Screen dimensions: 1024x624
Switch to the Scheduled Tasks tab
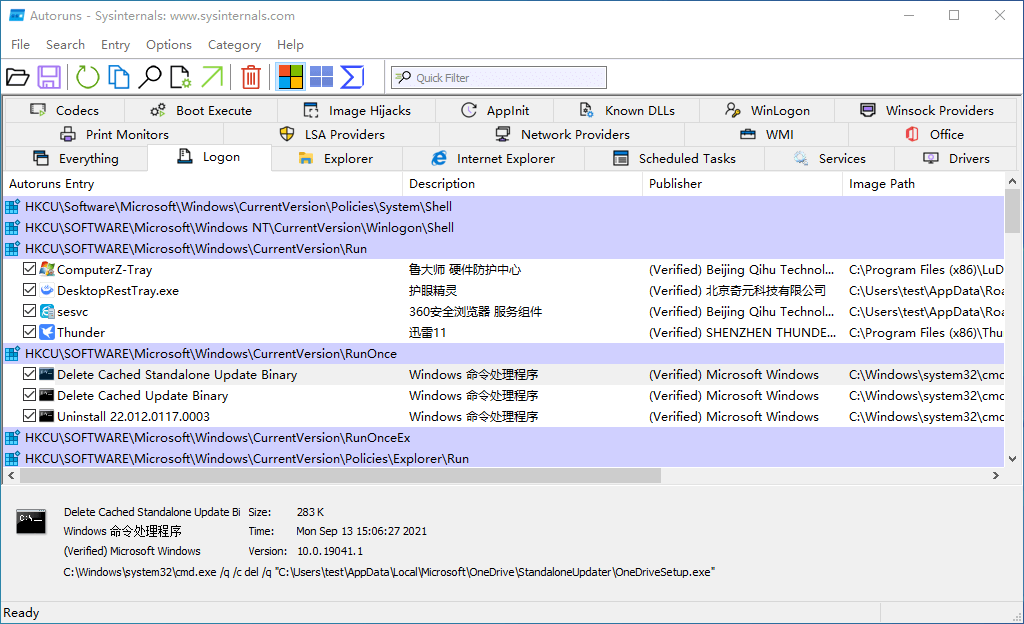675,159
